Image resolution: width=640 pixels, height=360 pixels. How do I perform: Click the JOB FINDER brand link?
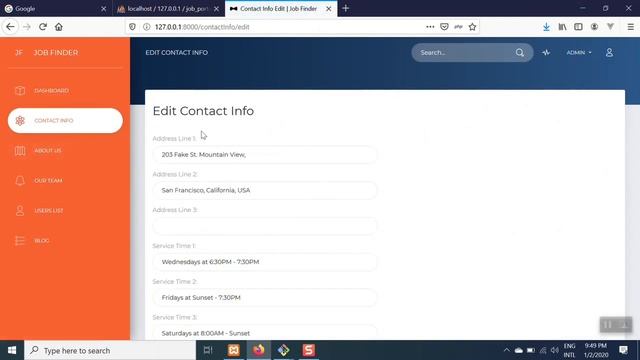click(x=56, y=53)
